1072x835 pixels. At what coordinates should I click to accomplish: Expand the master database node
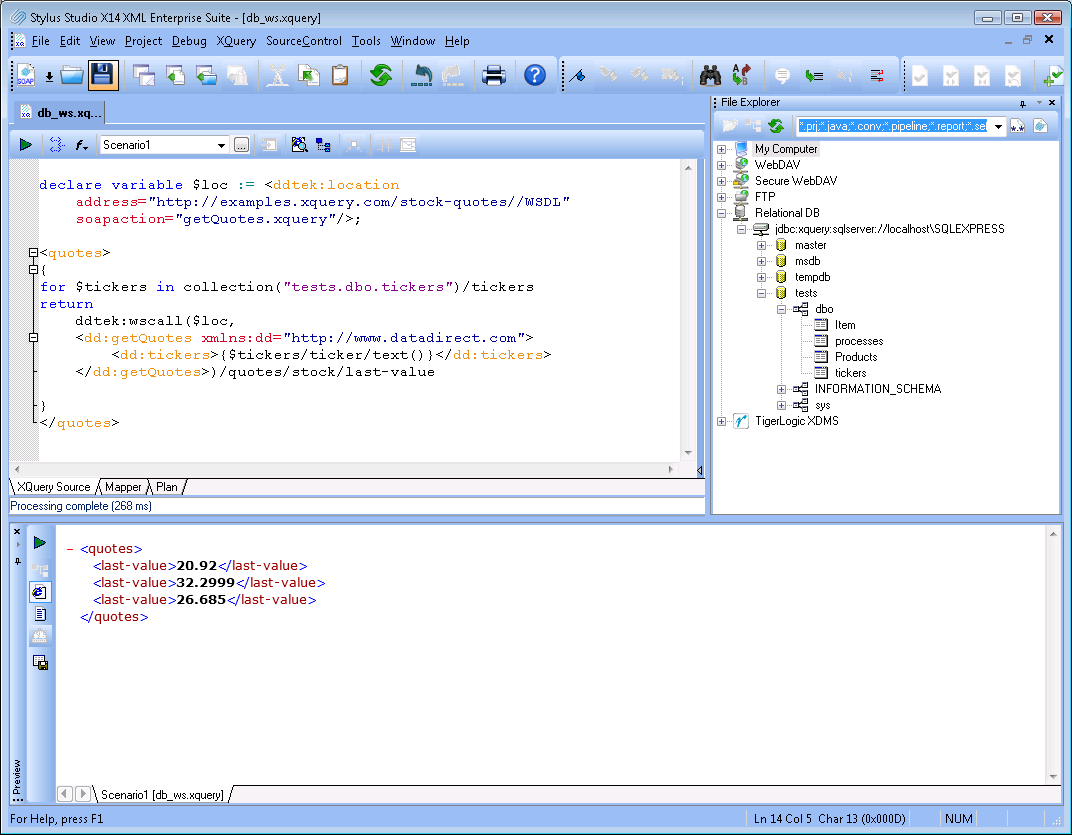[762, 245]
